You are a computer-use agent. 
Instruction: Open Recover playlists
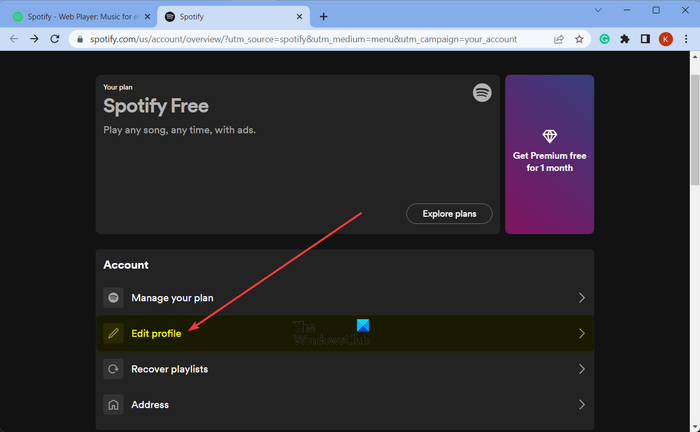point(345,369)
